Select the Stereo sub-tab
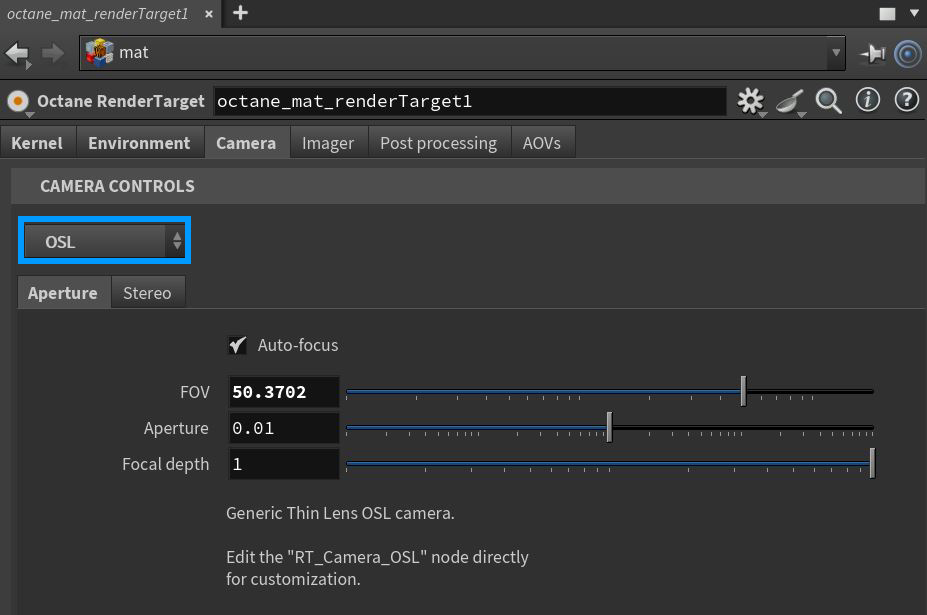The width and height of the screenshot is (927, 615). coord(147,293)
